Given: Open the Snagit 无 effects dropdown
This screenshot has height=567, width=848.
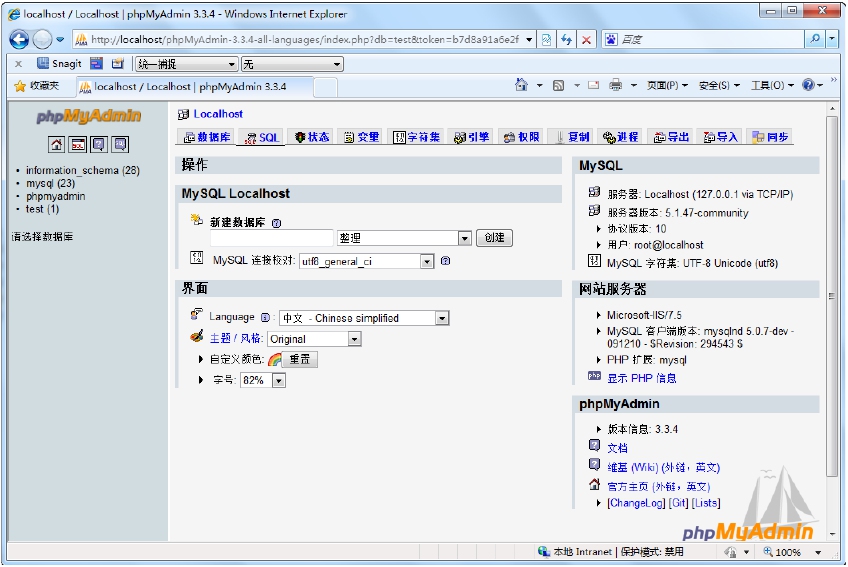Looking at the screenshot, I should [x=292, y=64].
